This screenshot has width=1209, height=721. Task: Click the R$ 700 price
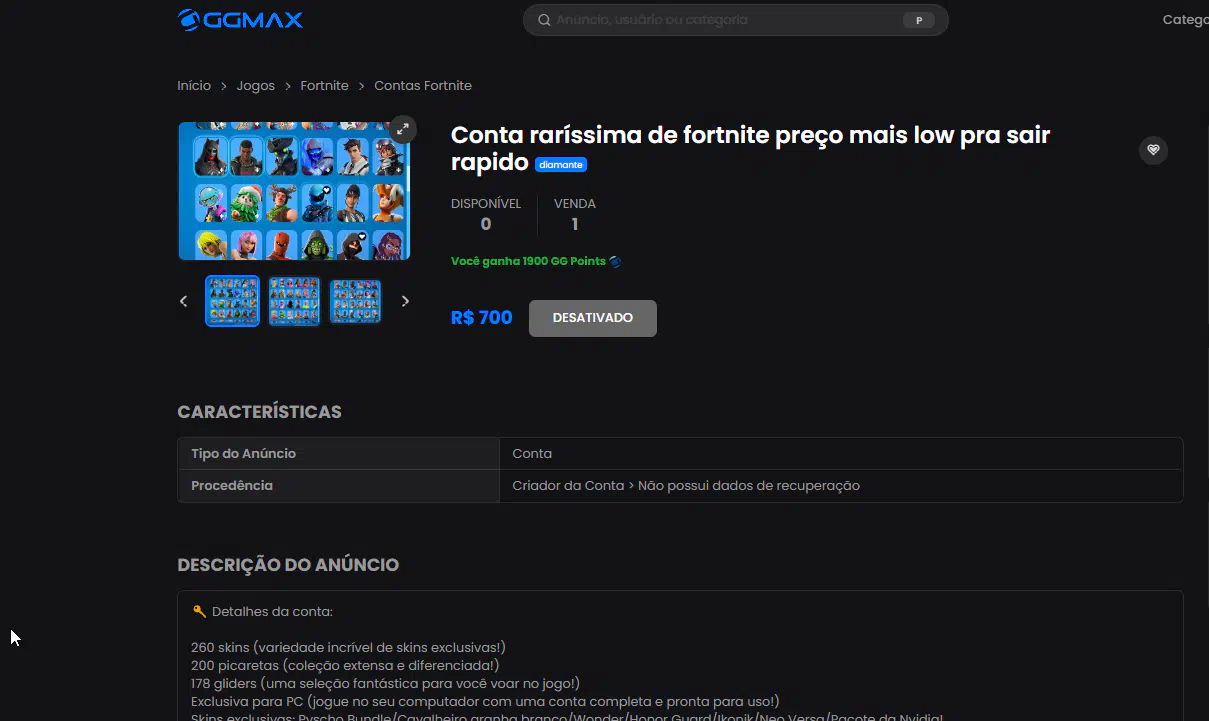click(x=481, y=318)
